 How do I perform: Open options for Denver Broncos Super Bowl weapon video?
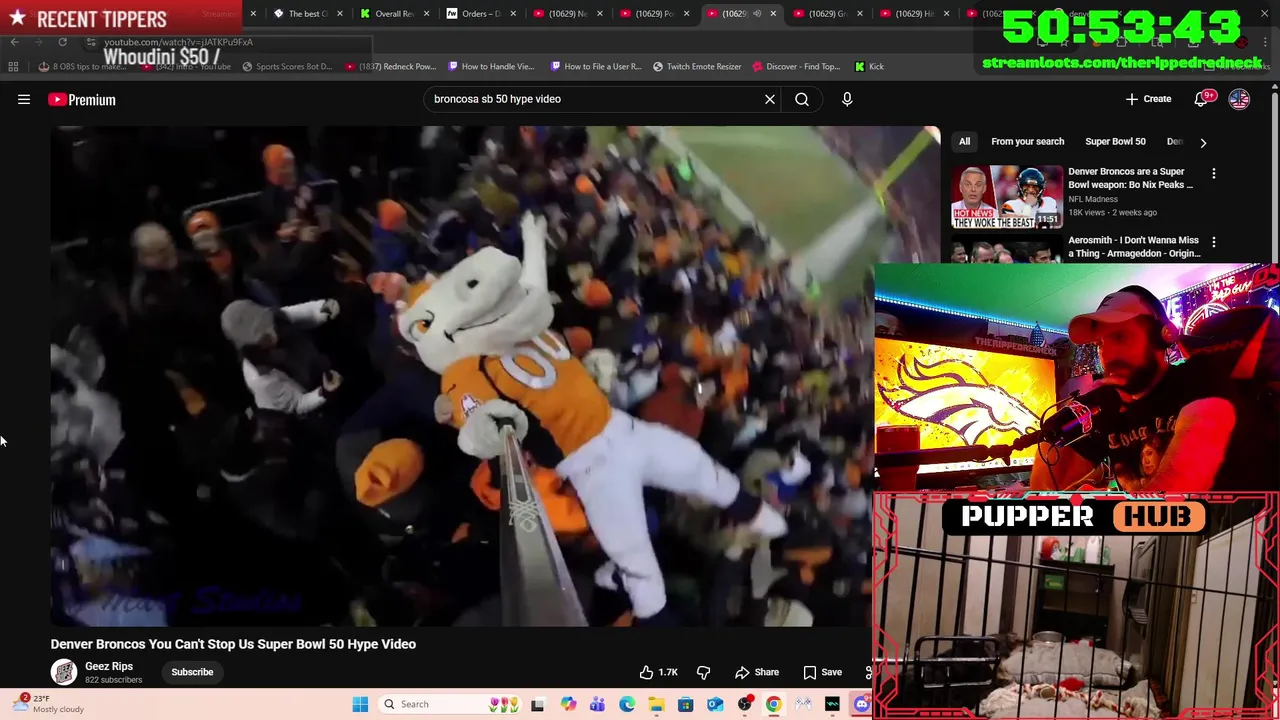click(x=1214, y=173)
